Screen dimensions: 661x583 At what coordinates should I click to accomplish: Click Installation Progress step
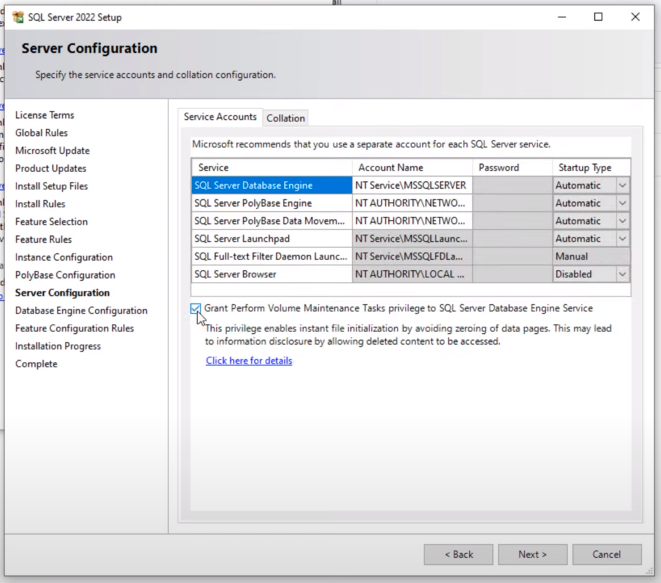(58, 346)
